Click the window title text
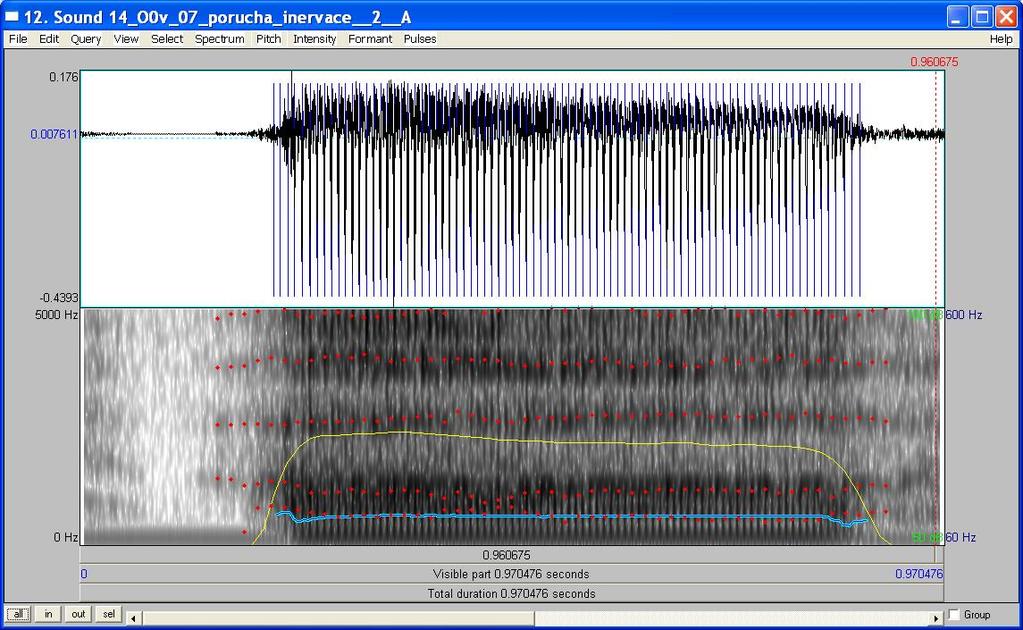 coord(217,17)
